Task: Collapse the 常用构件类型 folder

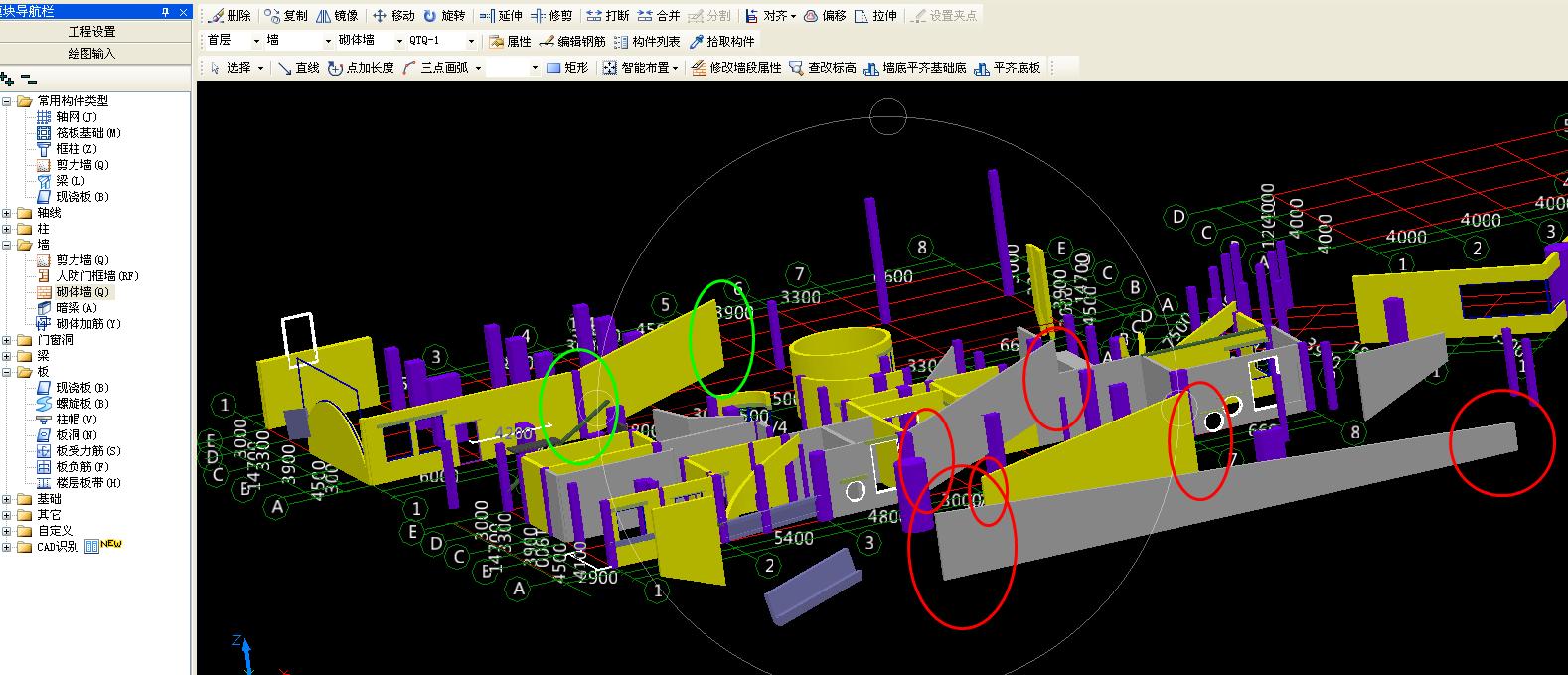Action: 8,101
